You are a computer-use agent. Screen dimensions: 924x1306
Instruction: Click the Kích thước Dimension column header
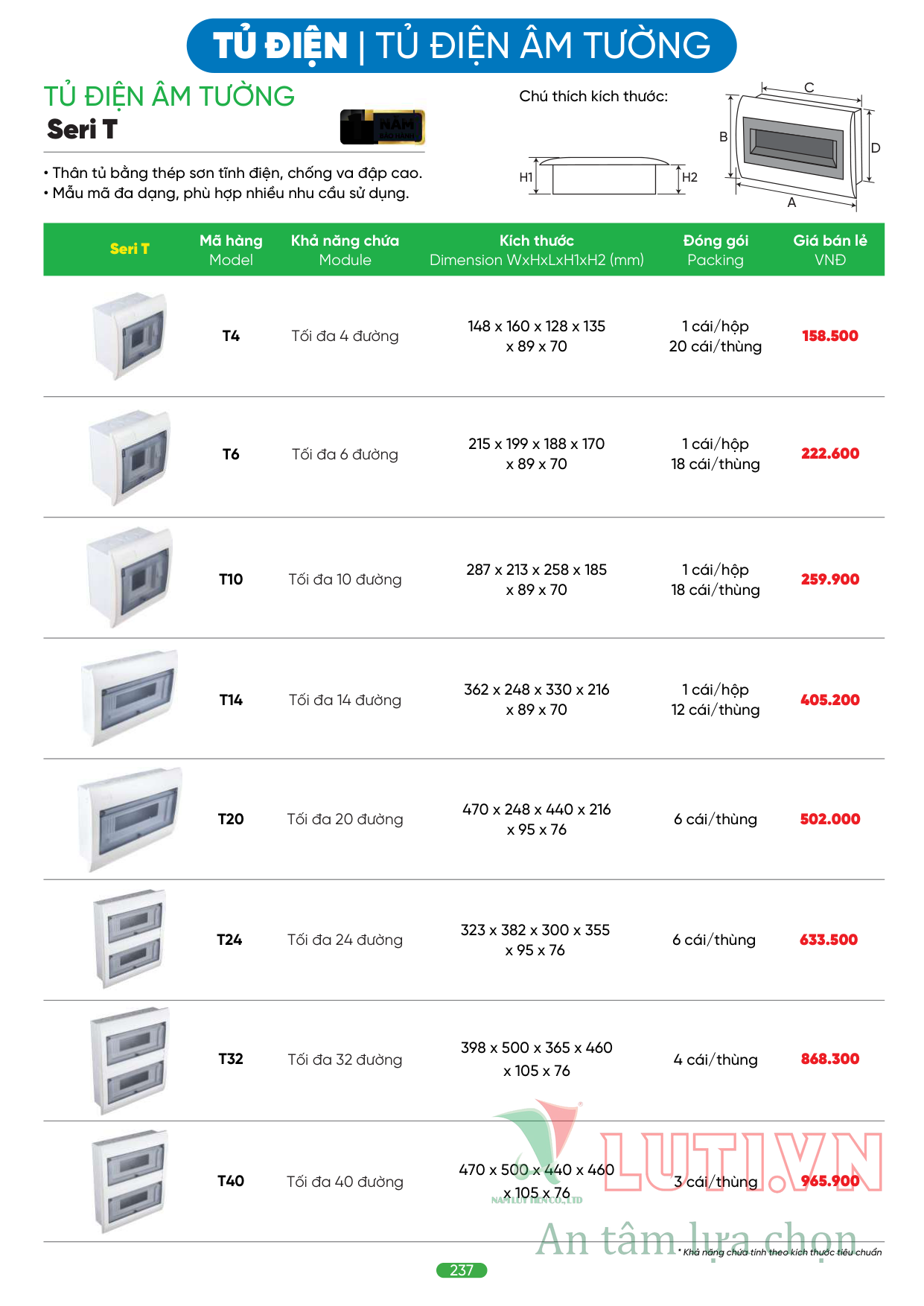tap(536, 250)
